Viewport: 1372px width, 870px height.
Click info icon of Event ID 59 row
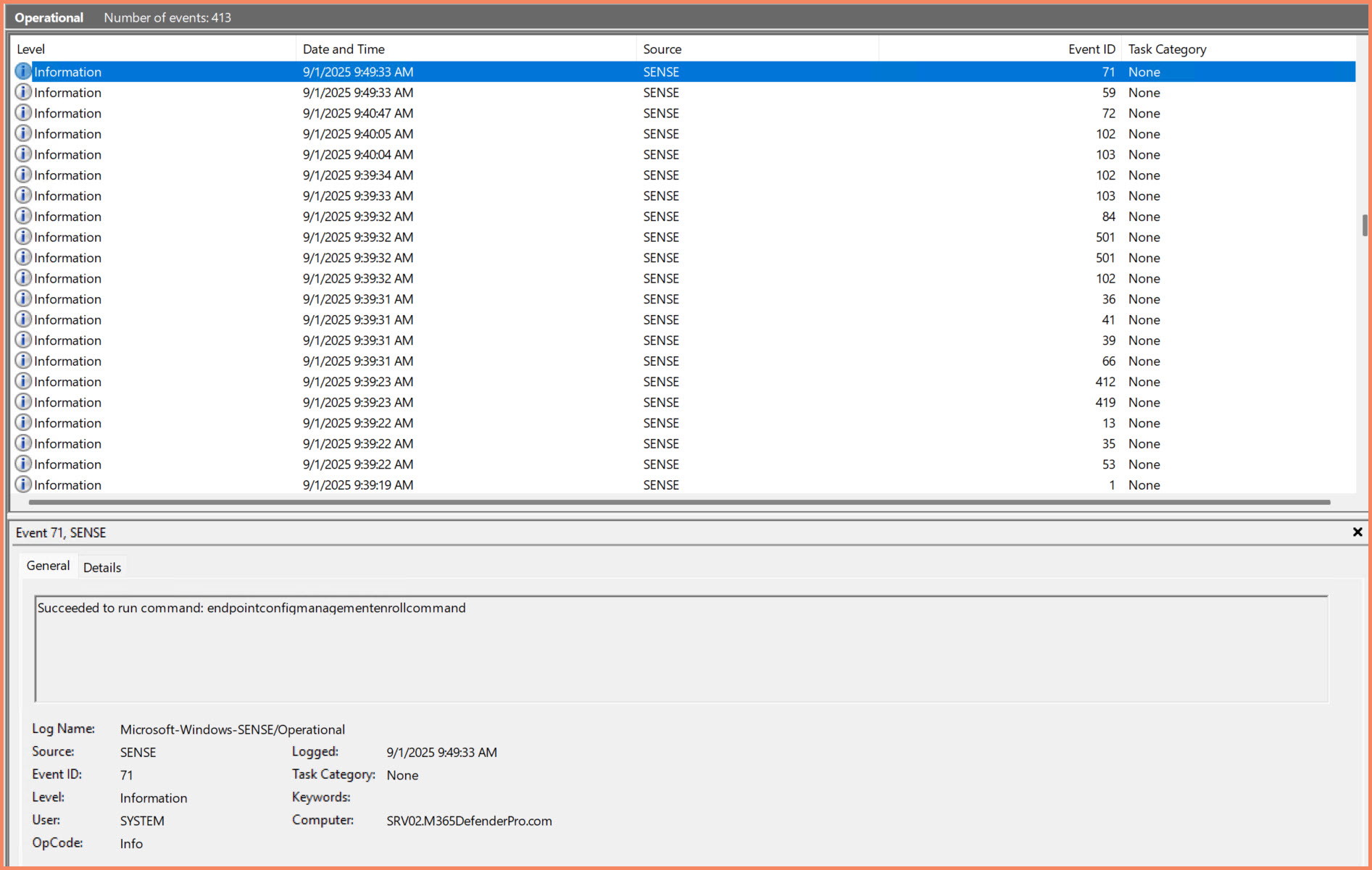(23, 92)
